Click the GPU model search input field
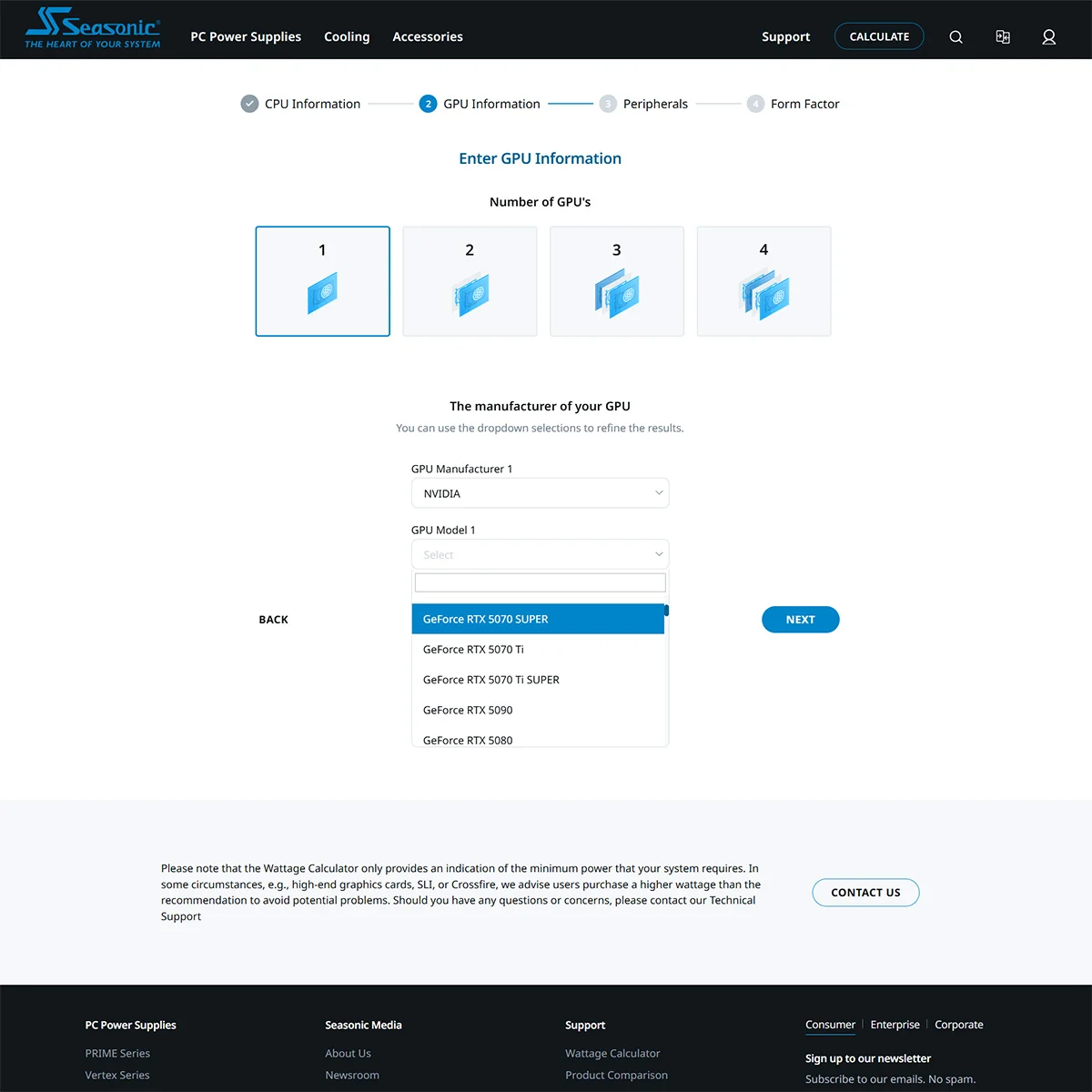 (x=540, y=581)
